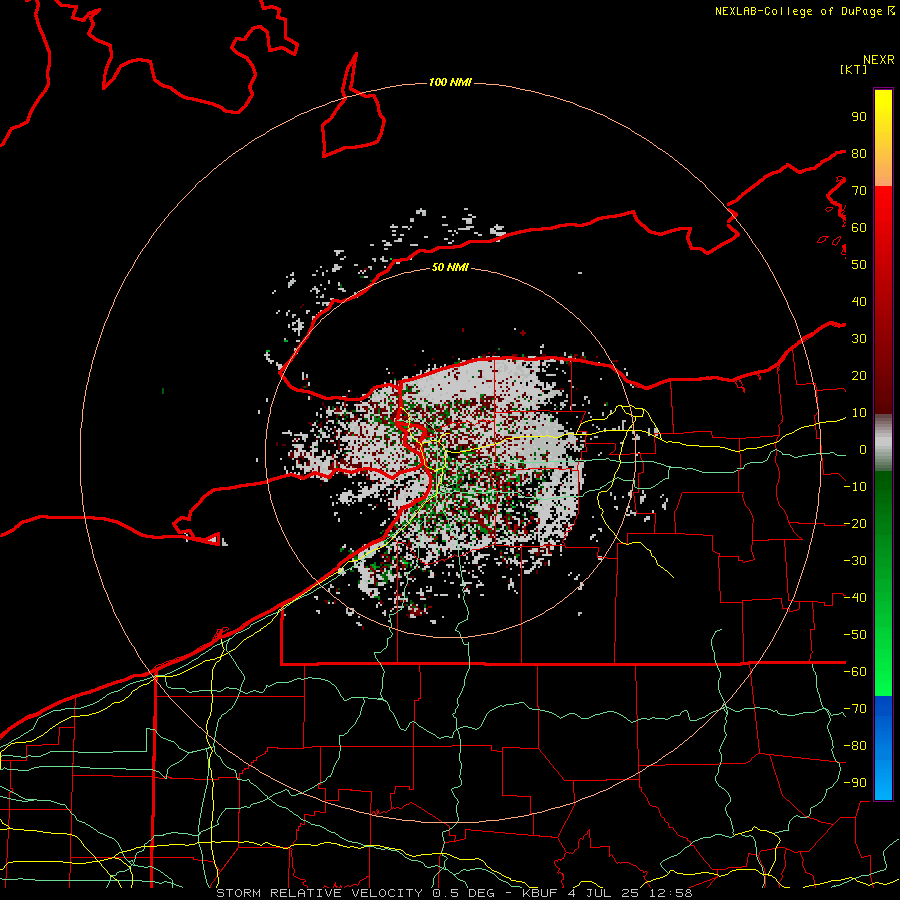Click the positive 10 scale value

point(859,413)
